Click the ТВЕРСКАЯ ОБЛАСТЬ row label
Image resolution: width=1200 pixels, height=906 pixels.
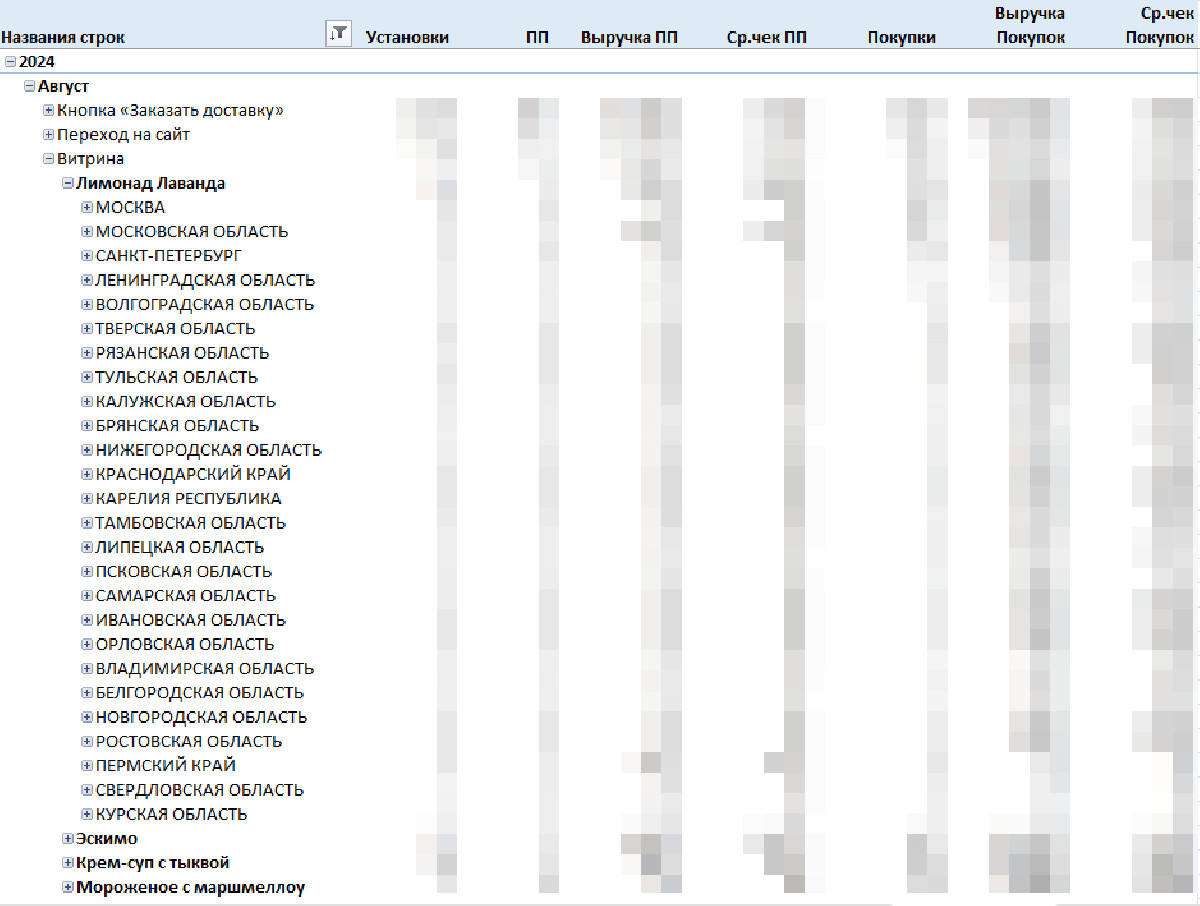tap(175, 328)
